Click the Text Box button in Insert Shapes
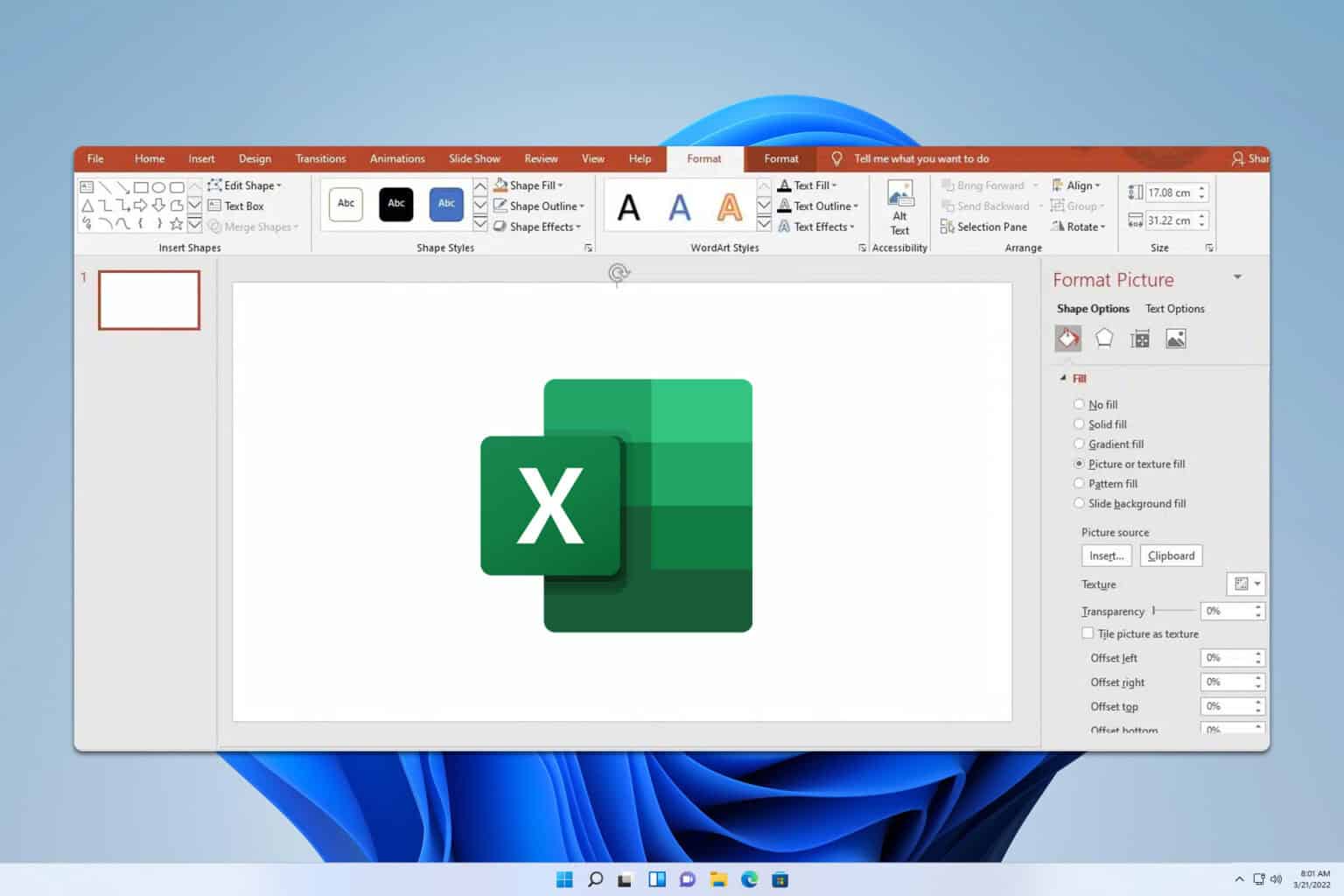 click(x=235, y=206)
